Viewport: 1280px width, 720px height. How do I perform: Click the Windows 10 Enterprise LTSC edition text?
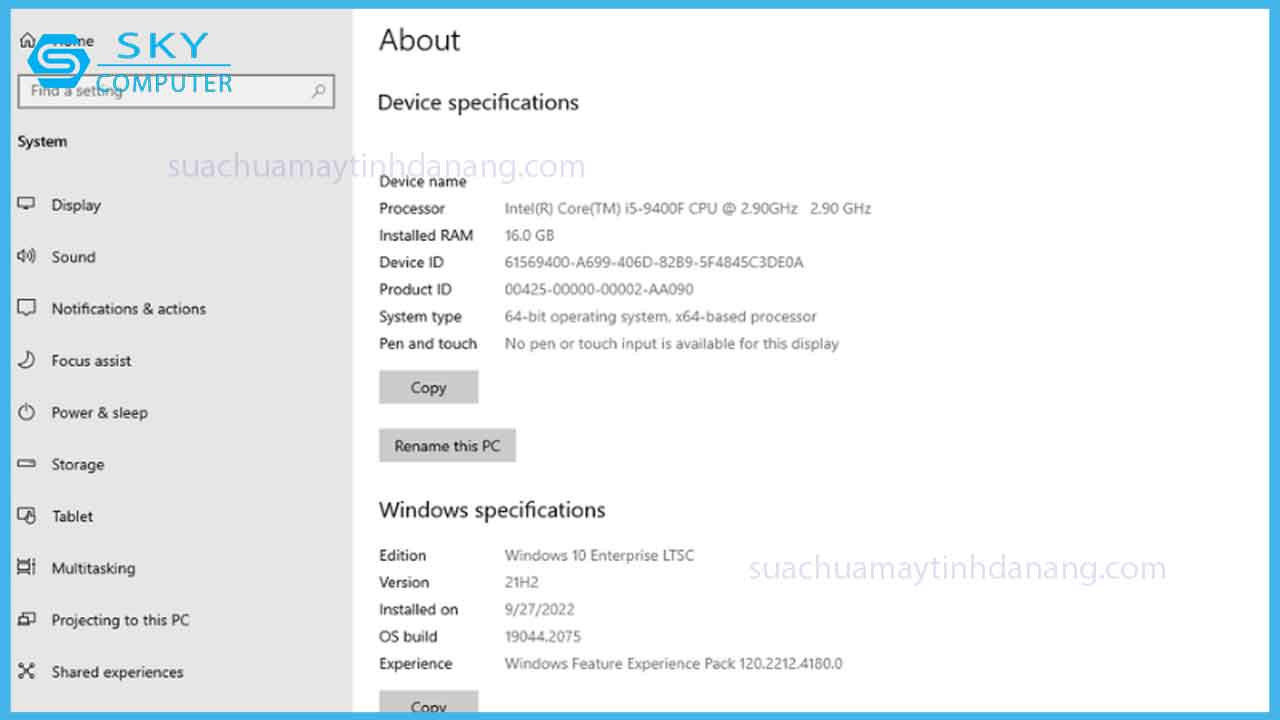pos(598,556)
